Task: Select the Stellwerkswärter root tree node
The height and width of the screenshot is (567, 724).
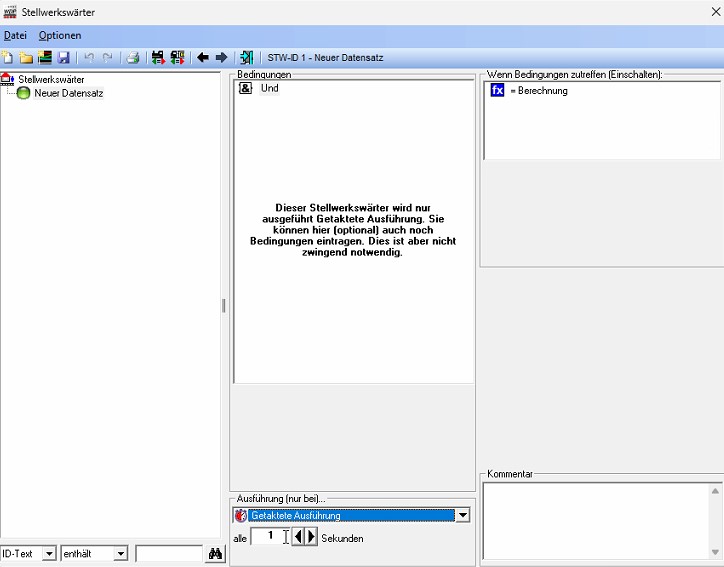Action: pyautogui.click(x=50, y=79)
